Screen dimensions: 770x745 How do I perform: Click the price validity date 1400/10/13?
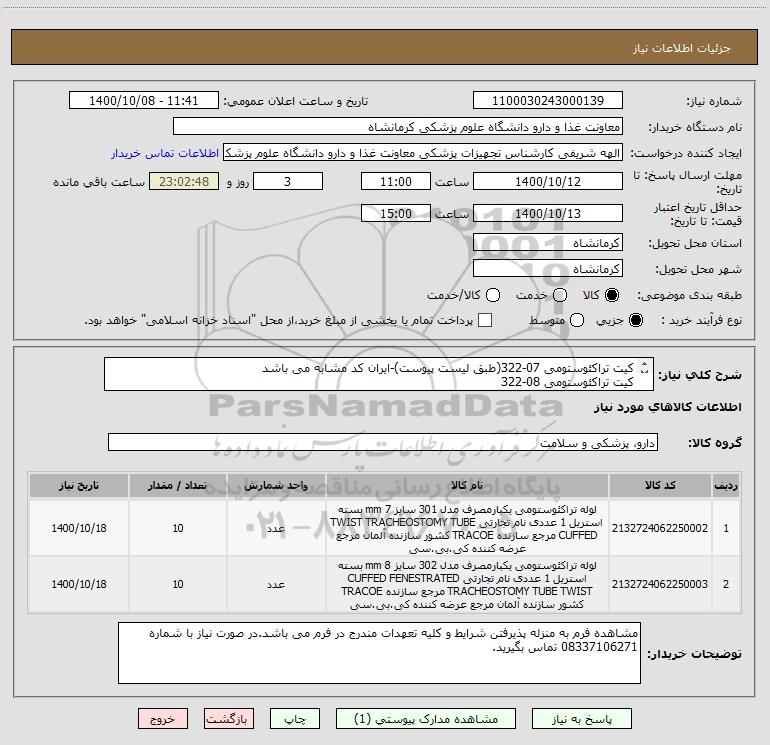tap(548, 214)
